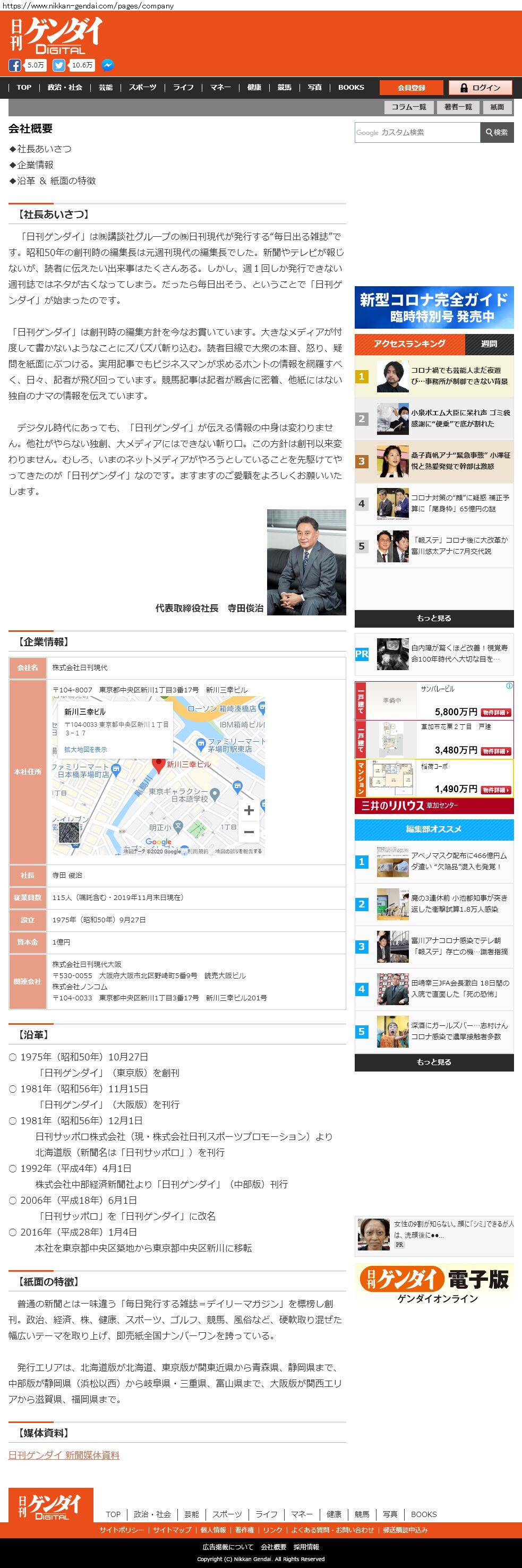Click 物件詳細 for サンパレービル 5,800万円
This screenshot has width=522, height=1568.
pos(496,713)
